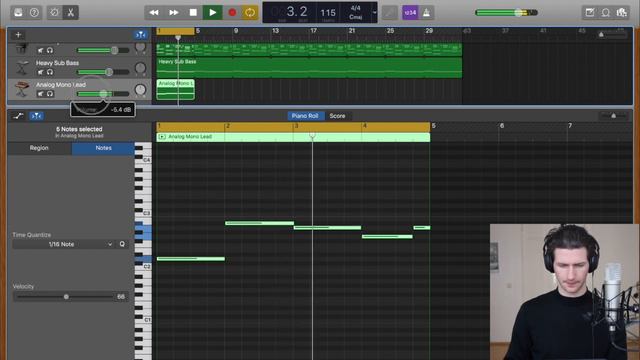Solo the Heavy Sub Bass track
Viewport: 640px width, 360px height.
coord(50,72)
